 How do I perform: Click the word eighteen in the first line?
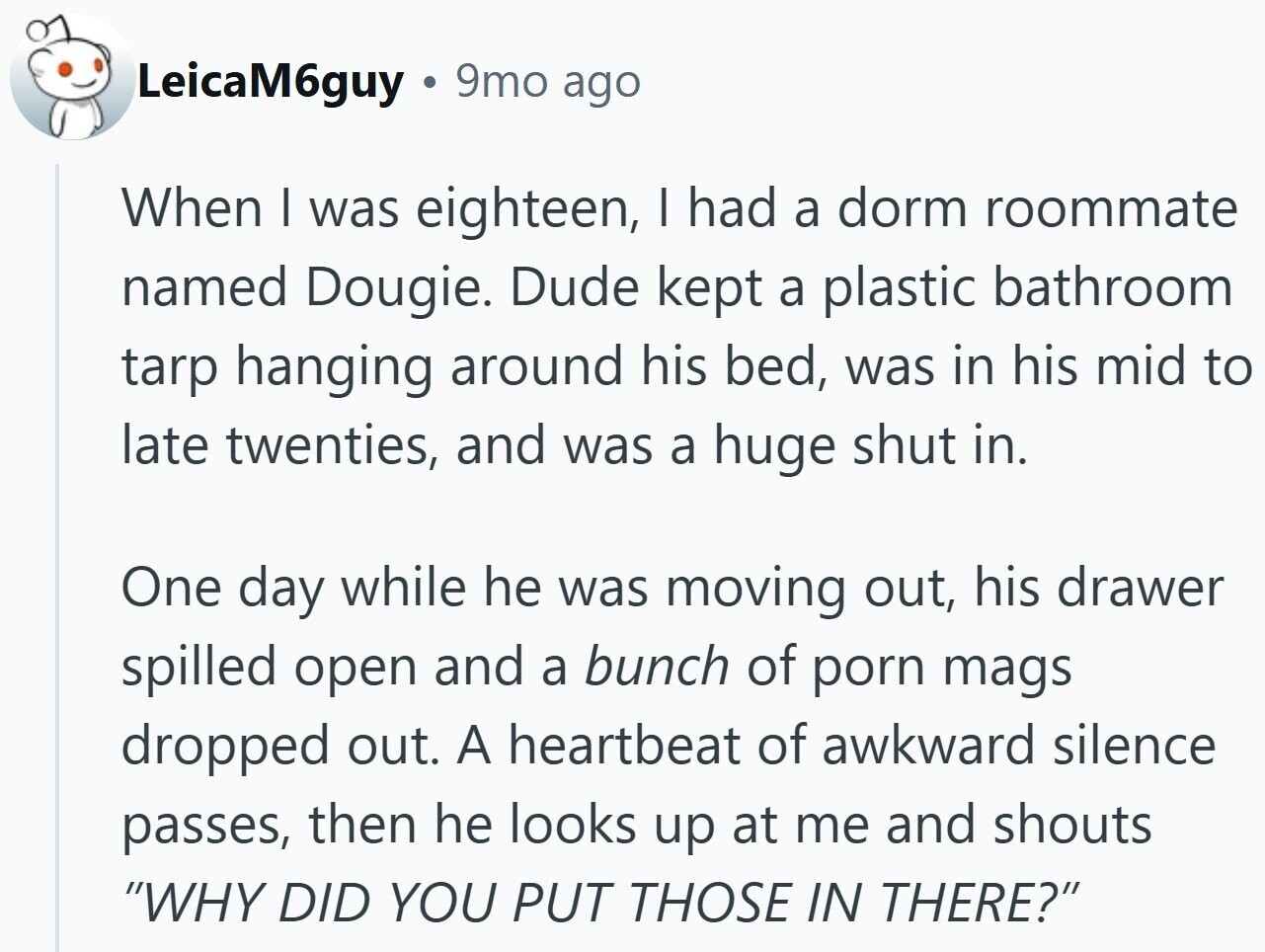[x=522, y=210]
